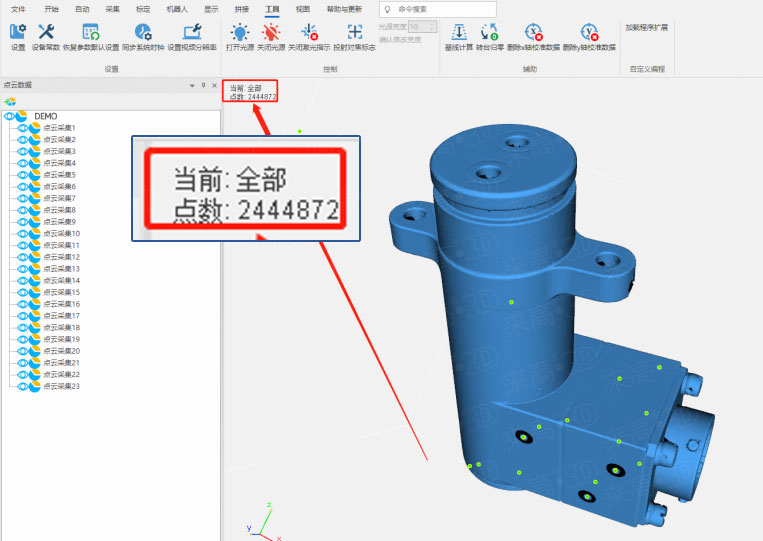Screen dimensions: 763x541
Task: Click 关闭光源 to turn off light
Action: click(270, 36)
